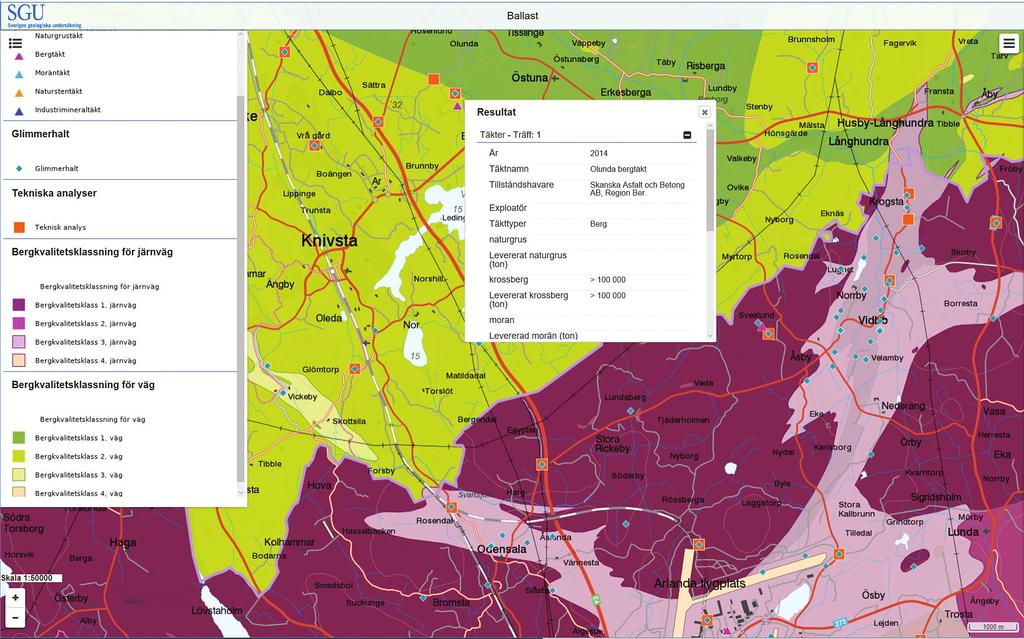Select the Skanska Asfalt och Betong AB value
1024x639 pixels.
point(637,189)
